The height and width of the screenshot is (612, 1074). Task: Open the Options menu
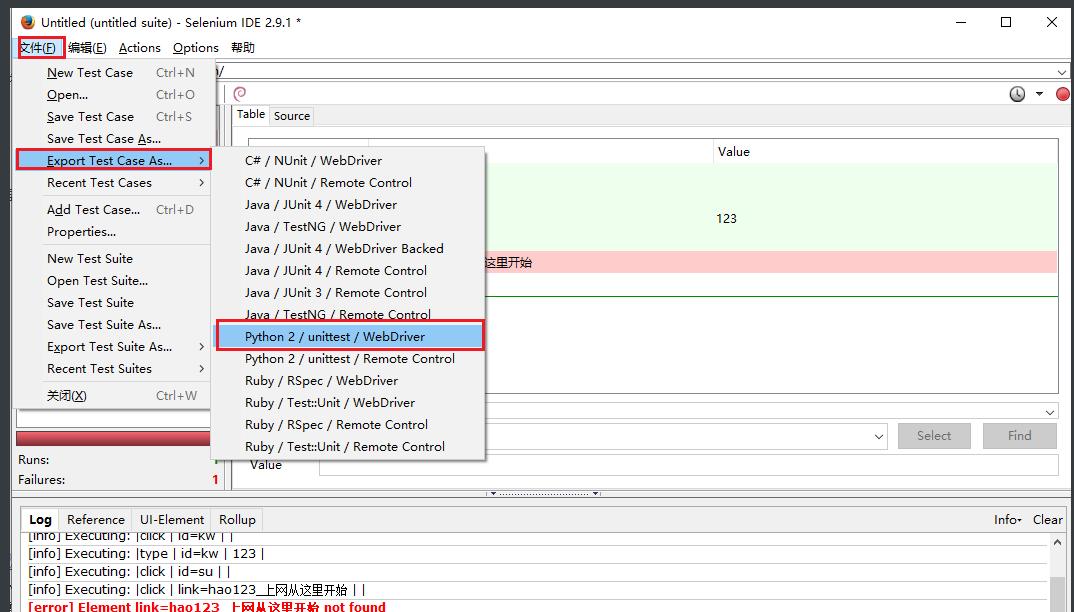pyautogui.click(x=196, y=47)
